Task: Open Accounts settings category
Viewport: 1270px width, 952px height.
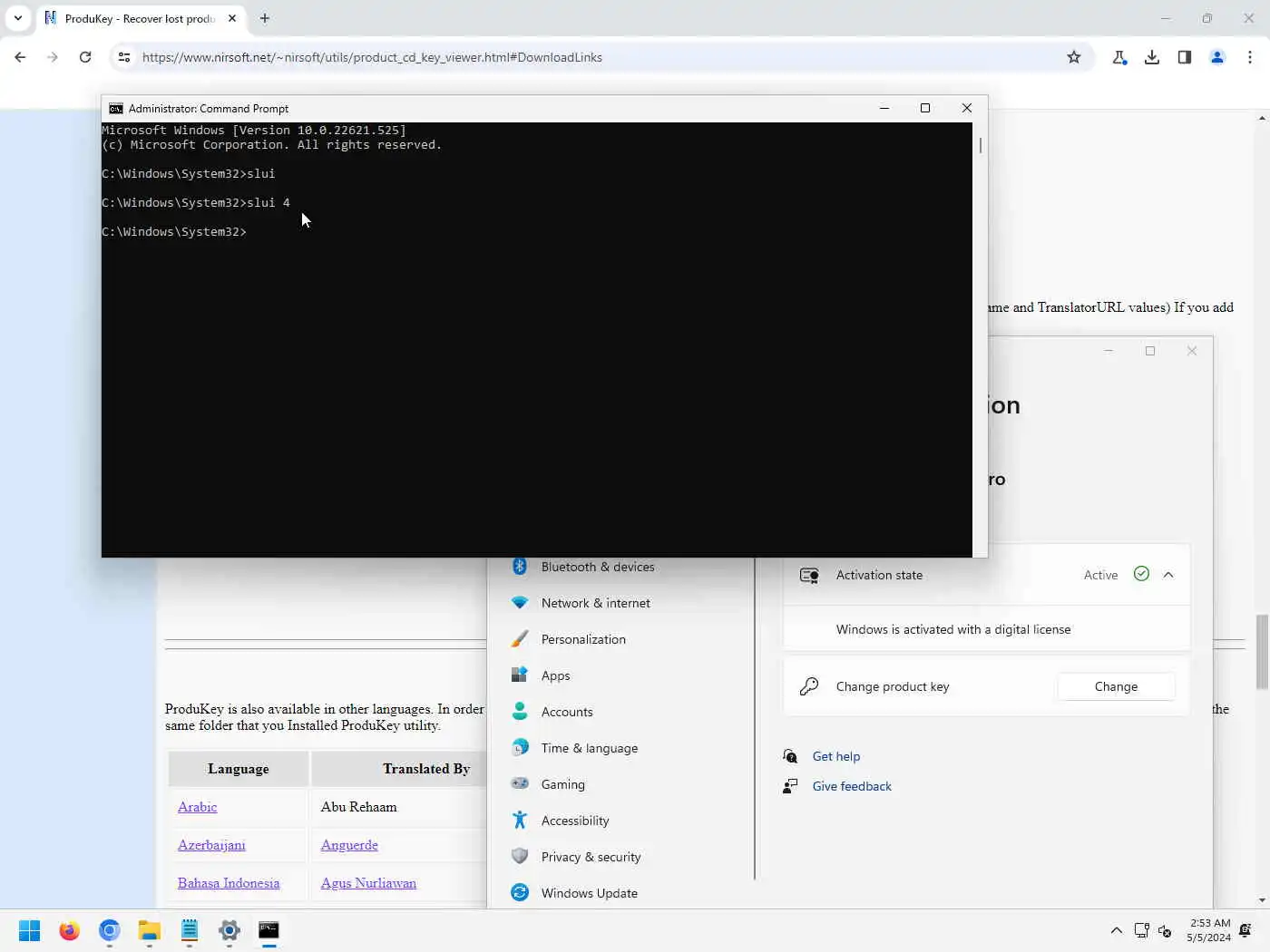Action: pyautogui.click(x=567, y=712)
